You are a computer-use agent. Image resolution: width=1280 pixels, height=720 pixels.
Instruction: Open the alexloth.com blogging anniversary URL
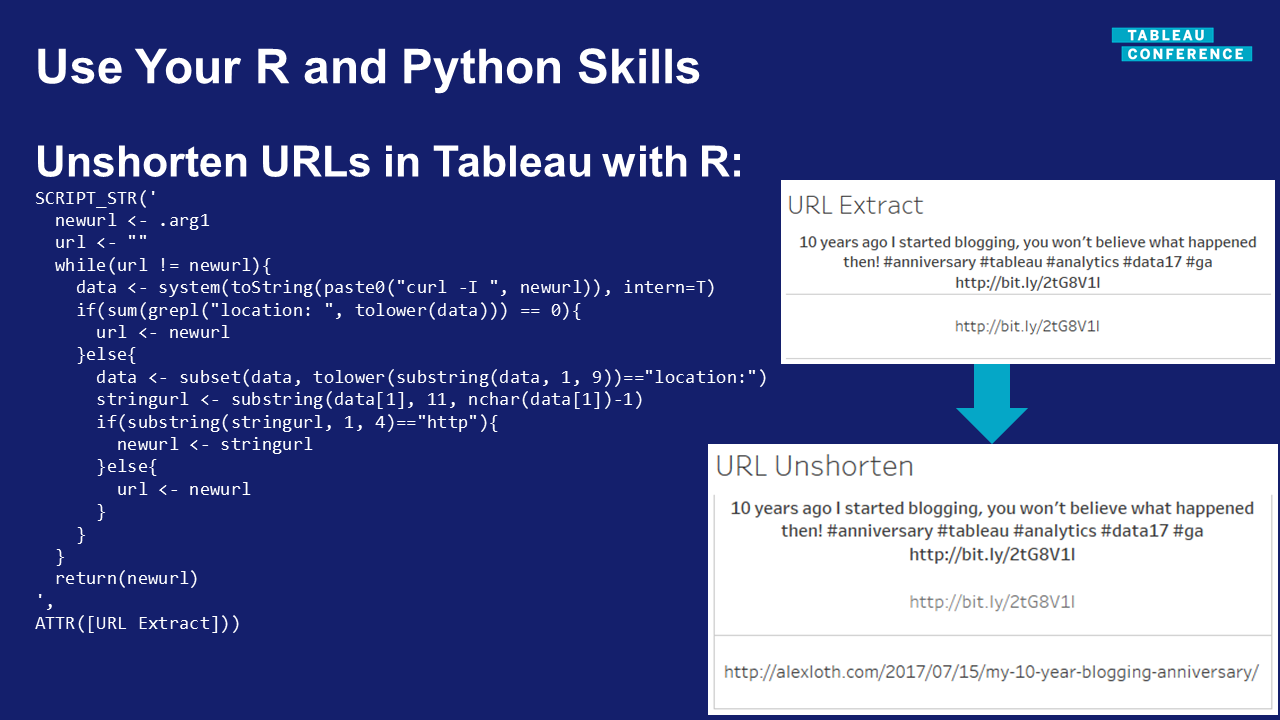(992, 672)
